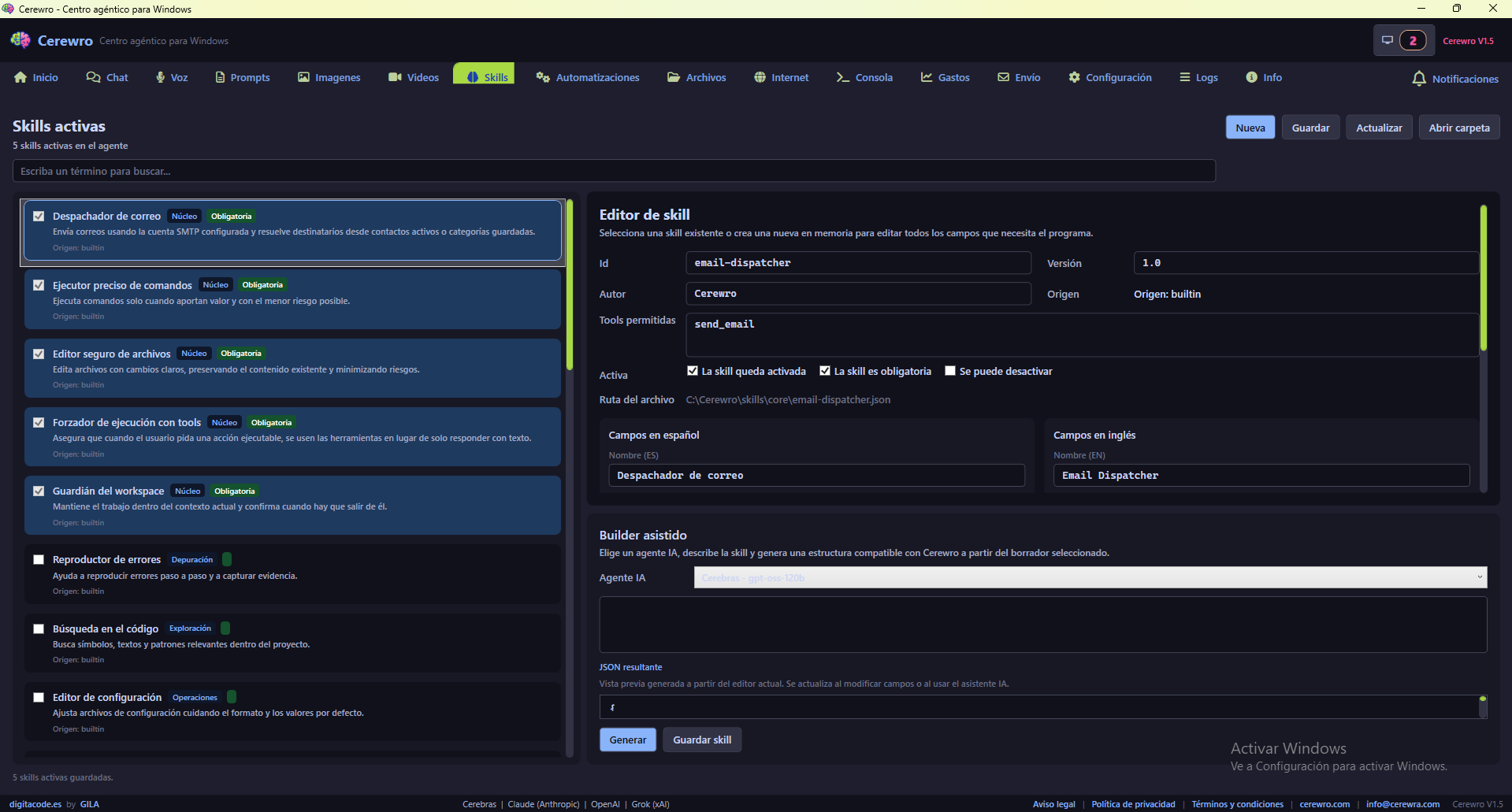1512x812 pixels.
Task: Click the Nueva button
Action: pos(1250,128)
